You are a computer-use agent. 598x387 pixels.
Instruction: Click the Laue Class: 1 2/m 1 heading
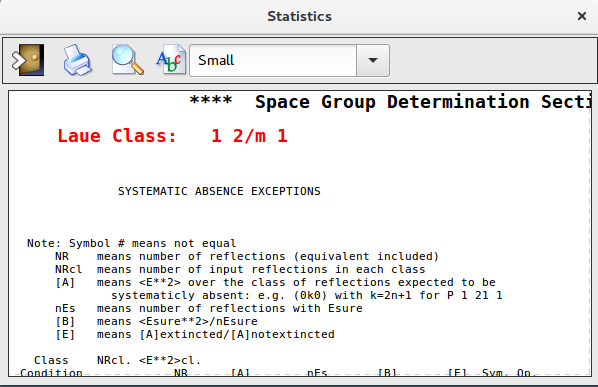pos(172,136)
